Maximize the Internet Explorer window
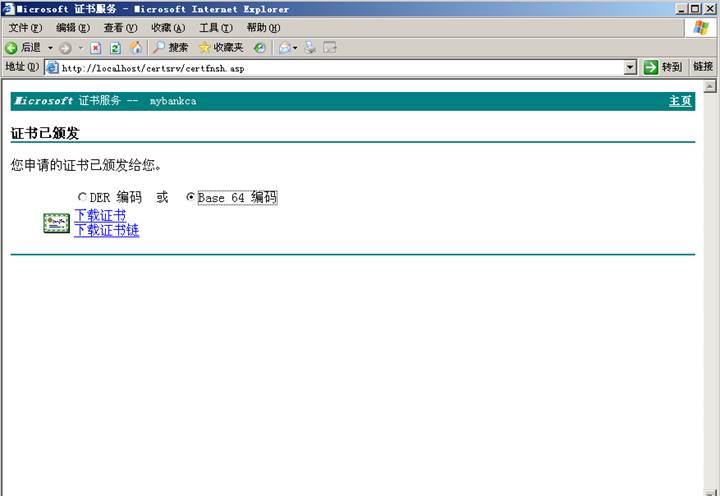720x496 pixels. coord(695,9)
